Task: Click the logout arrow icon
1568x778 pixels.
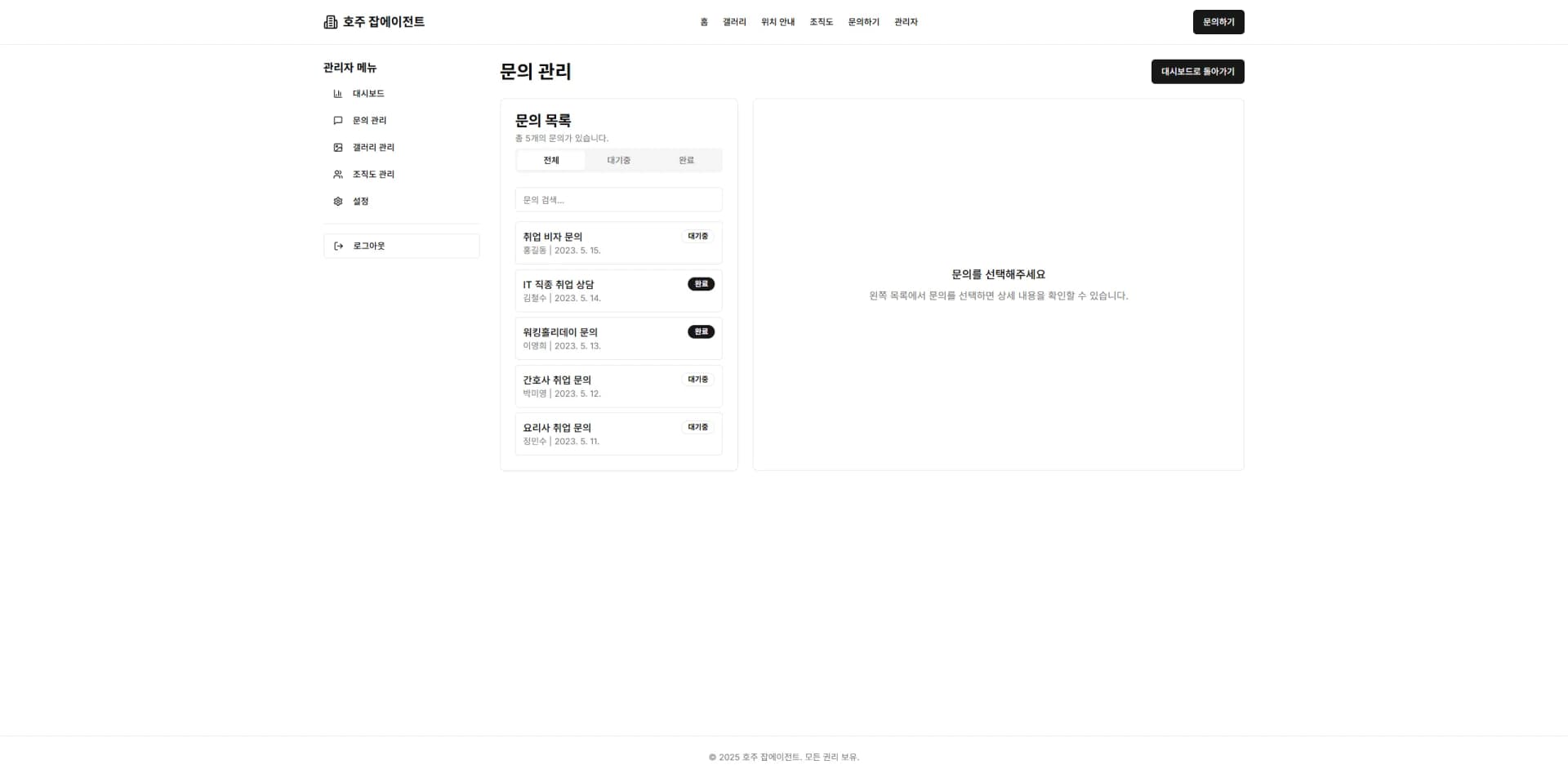Action: pos(339,246)
